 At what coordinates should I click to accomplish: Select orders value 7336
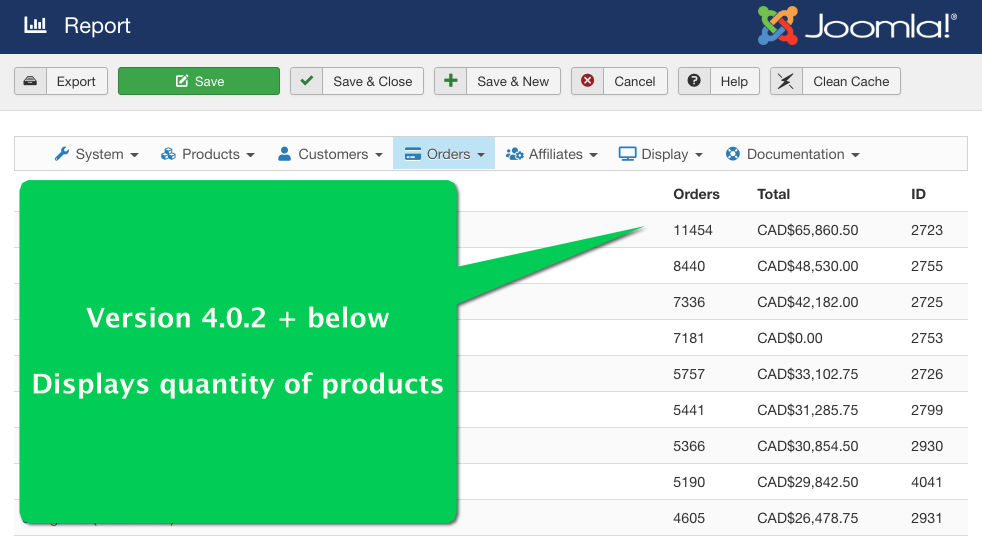689,302
